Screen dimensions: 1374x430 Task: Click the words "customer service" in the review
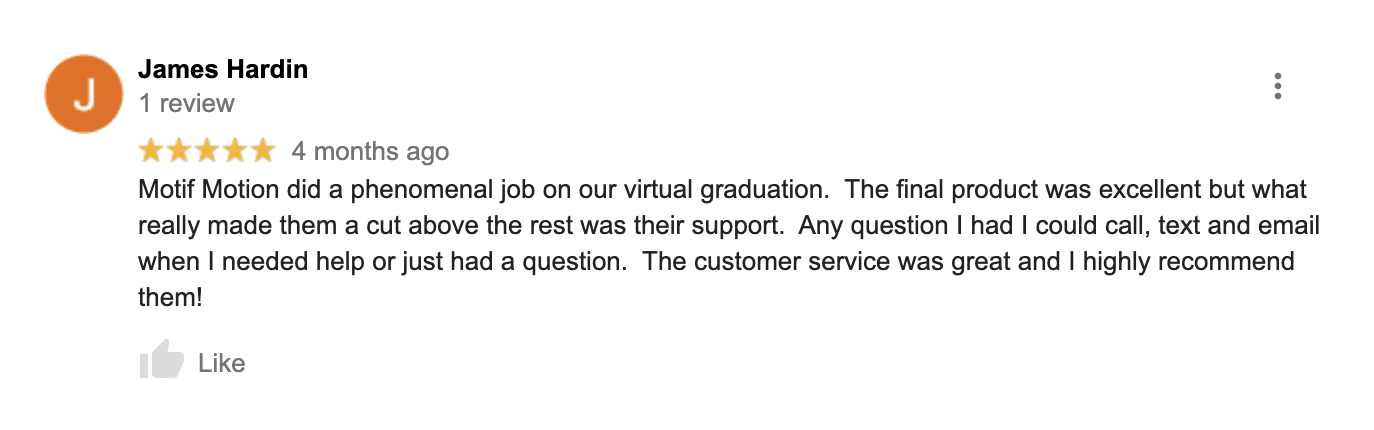(793, 262)
